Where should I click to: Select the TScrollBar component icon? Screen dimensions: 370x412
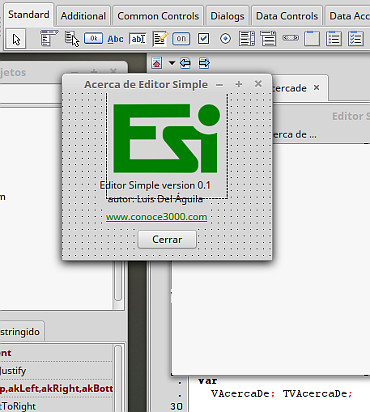(x=291, y=38)
